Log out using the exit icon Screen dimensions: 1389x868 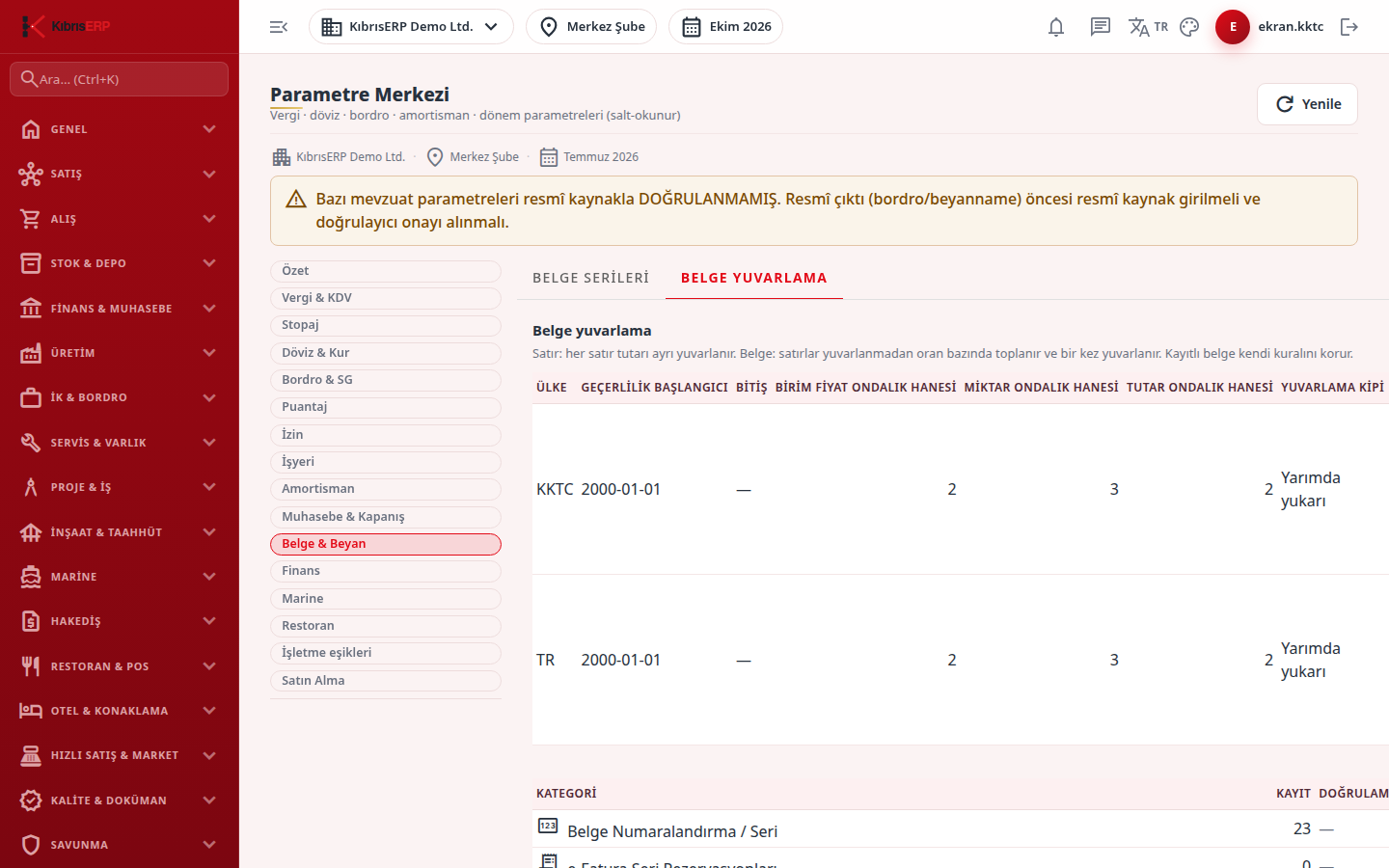click(x=1349, y=27)
